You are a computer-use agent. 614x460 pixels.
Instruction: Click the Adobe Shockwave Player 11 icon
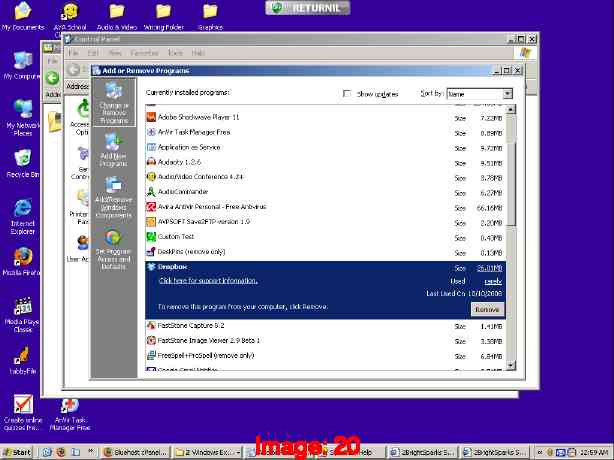click(x=151, y=117)
